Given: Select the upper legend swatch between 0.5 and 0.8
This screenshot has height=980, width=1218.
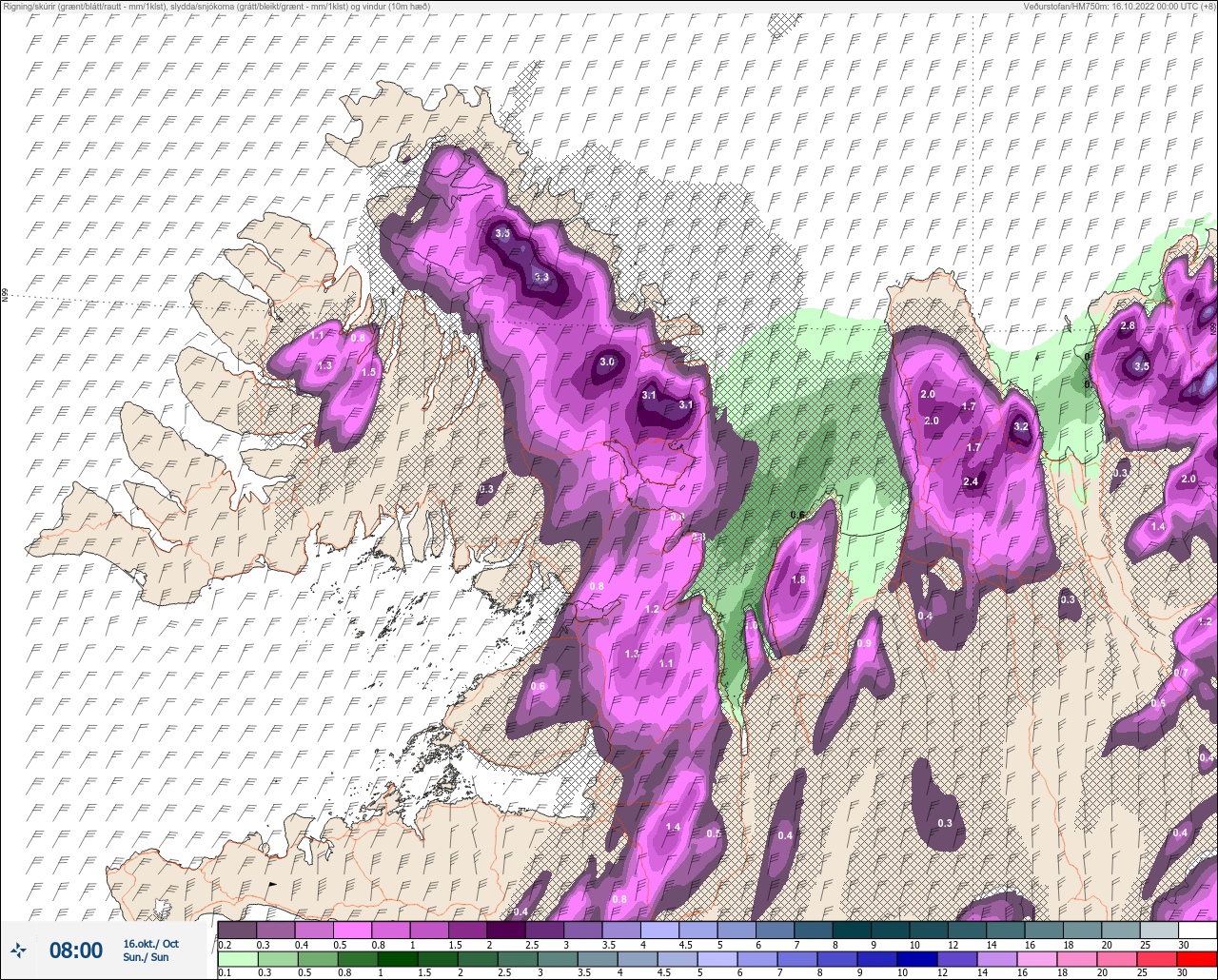Looking at the screenshot, I should click(x=352, y=930).
